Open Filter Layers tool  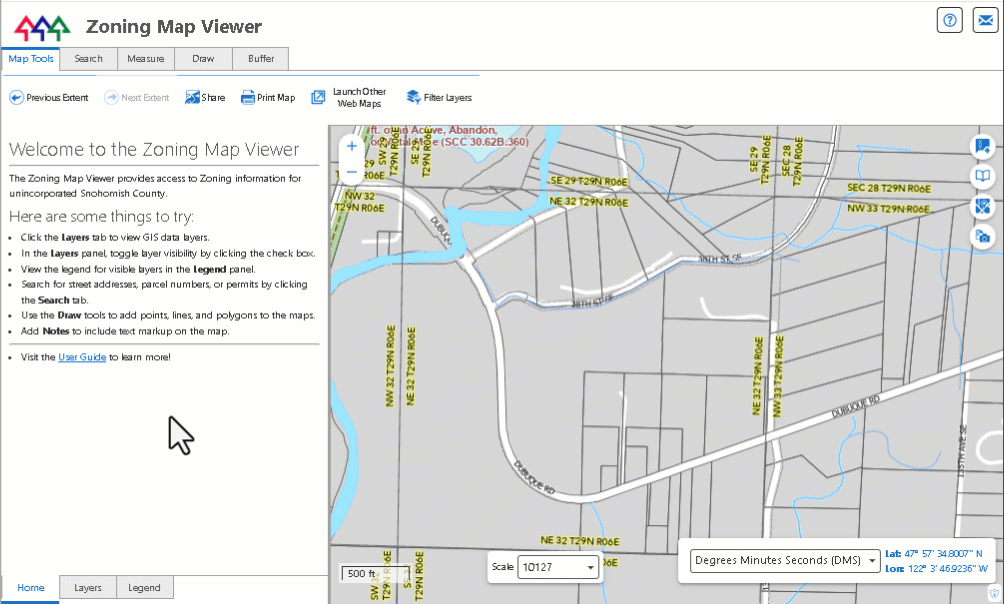click(x=439, y=97)
